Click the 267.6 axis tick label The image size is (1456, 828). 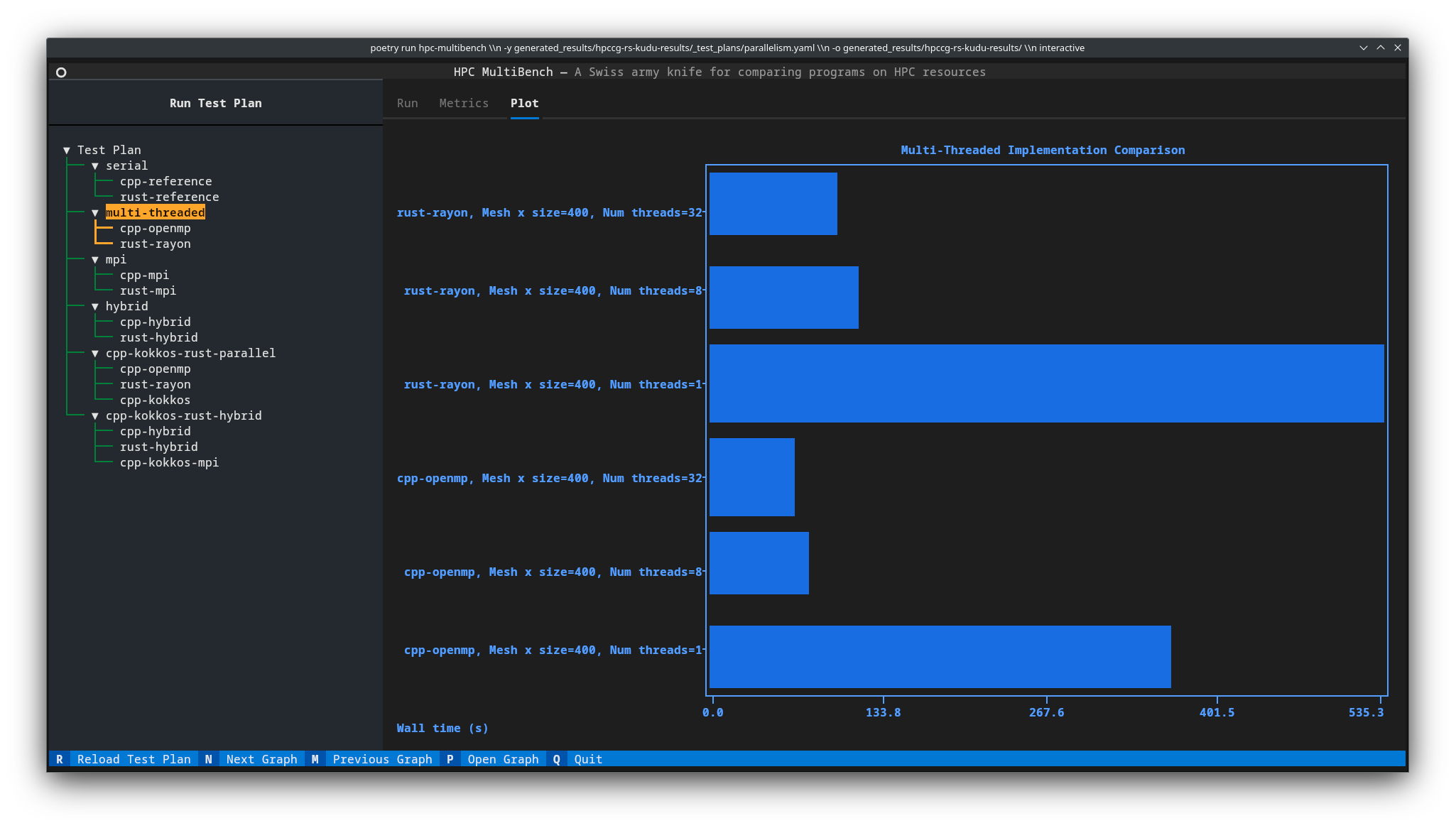[1047, 713]
